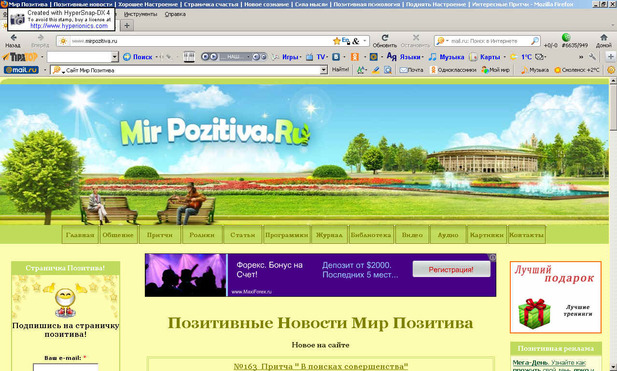Viewport: 617px width, 371px height.
Task: Expand the mail.ru search field dropdown
Action: (323, 70)
